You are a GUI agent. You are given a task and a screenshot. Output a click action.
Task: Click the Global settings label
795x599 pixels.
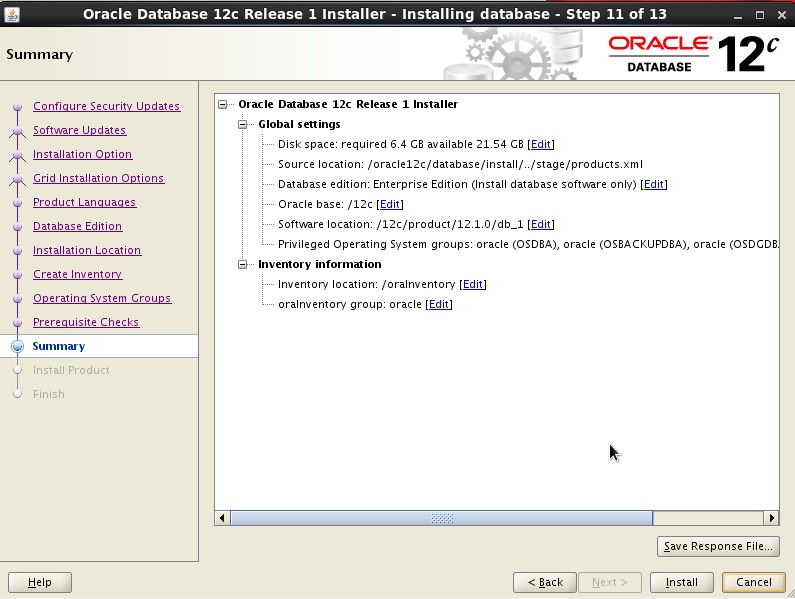(299, 124)
